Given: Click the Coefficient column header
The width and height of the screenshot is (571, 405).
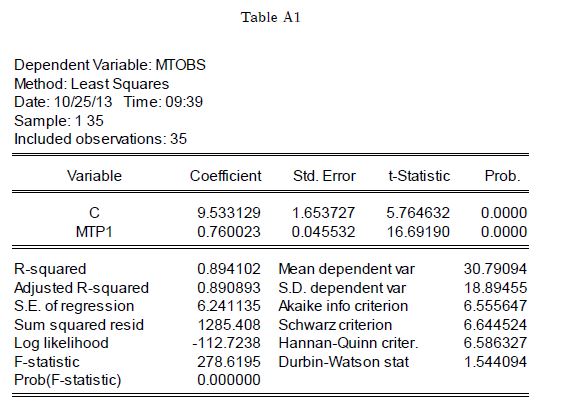Looking at the screenshot, I should click(x=225, y=176).
